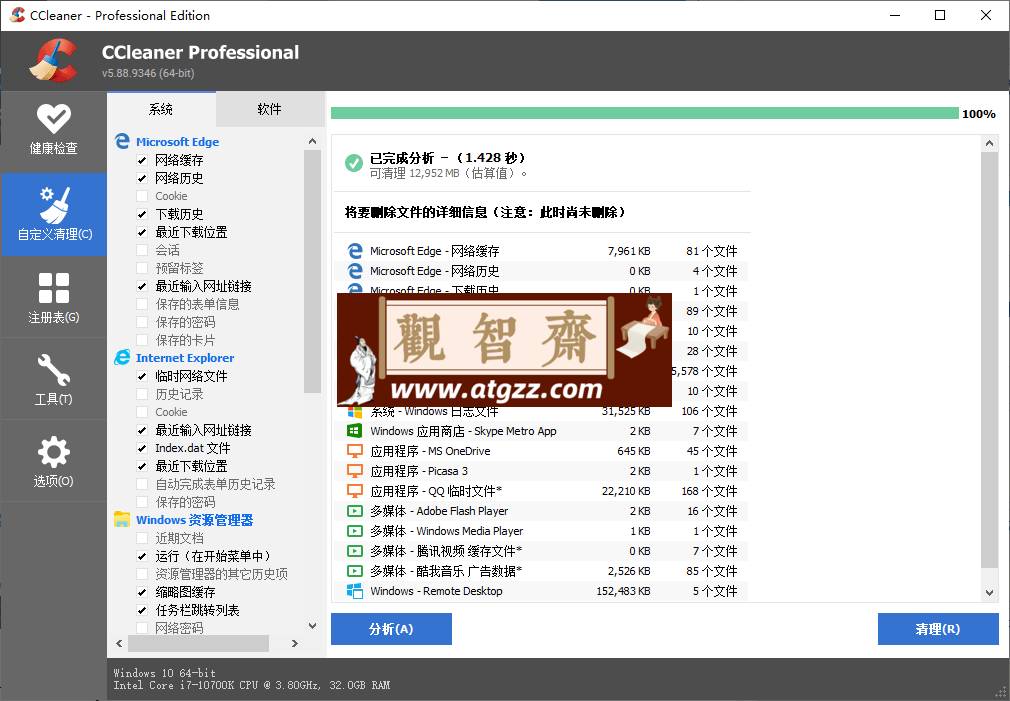Switch to the 系统 tab
This screenshot has width=1010, height=701.
tap(161, 110)
